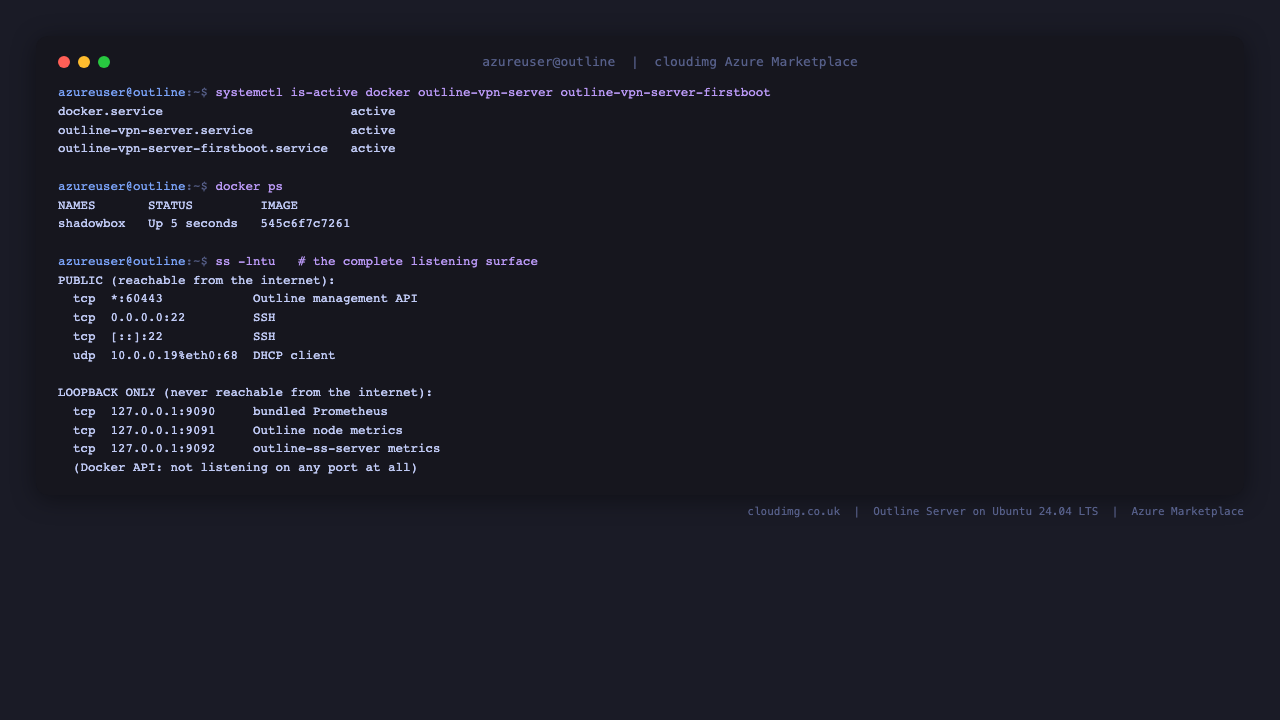Screen dimensions: 1280x720
Task: Click the '10.0.0.19%eth0:68' entry
Action: click(x=174, y=356)
